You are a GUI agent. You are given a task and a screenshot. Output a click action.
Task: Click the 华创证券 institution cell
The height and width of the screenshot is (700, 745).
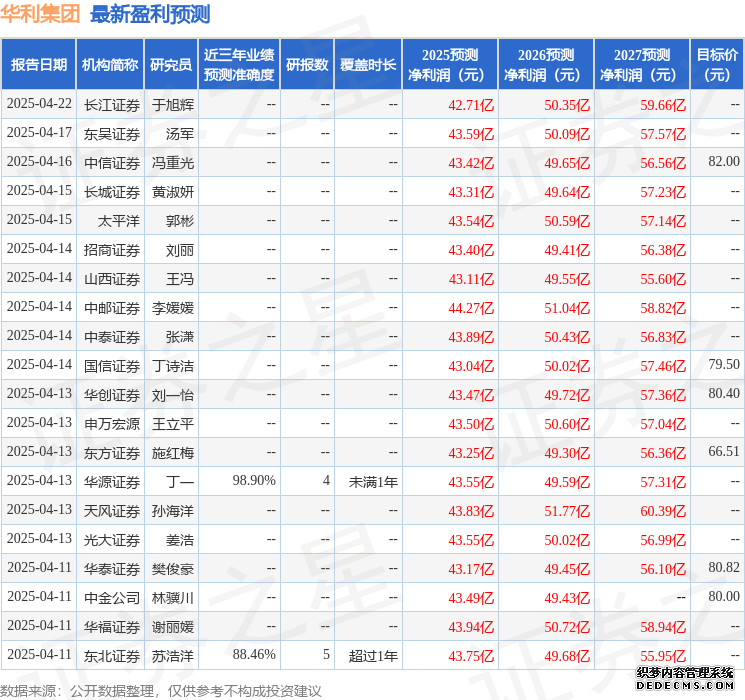point(112,395)
